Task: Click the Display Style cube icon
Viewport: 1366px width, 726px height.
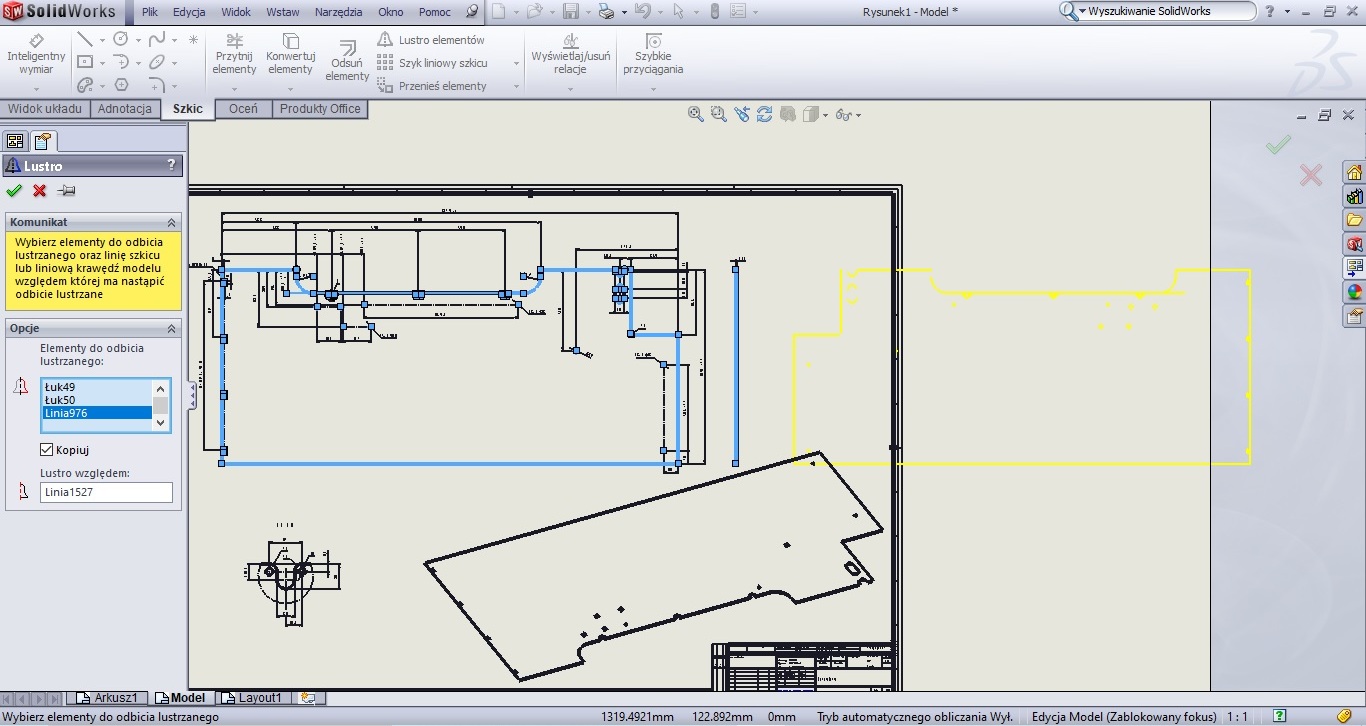Action: point(810,114)
